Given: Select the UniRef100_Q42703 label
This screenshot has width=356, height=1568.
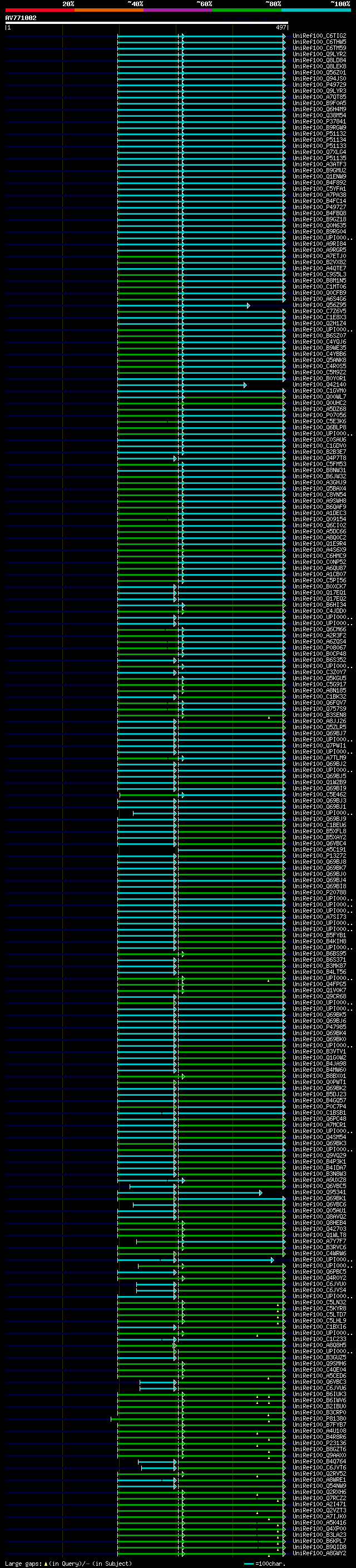Looking at the screenshot, I should point(319,1229).
